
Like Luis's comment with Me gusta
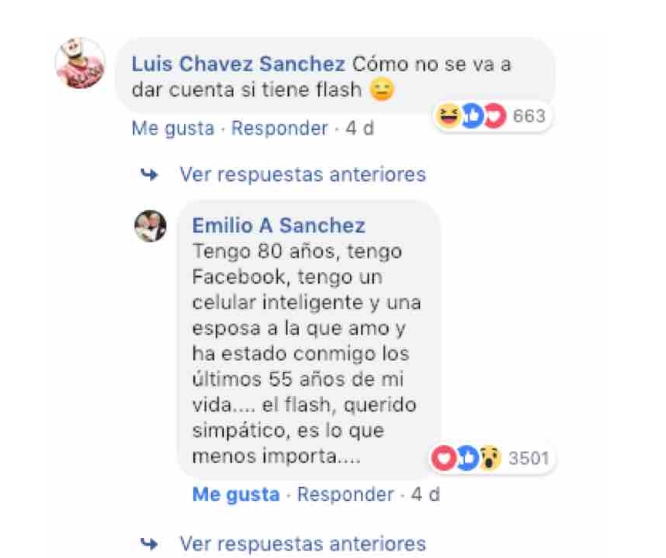click(173, 128)
